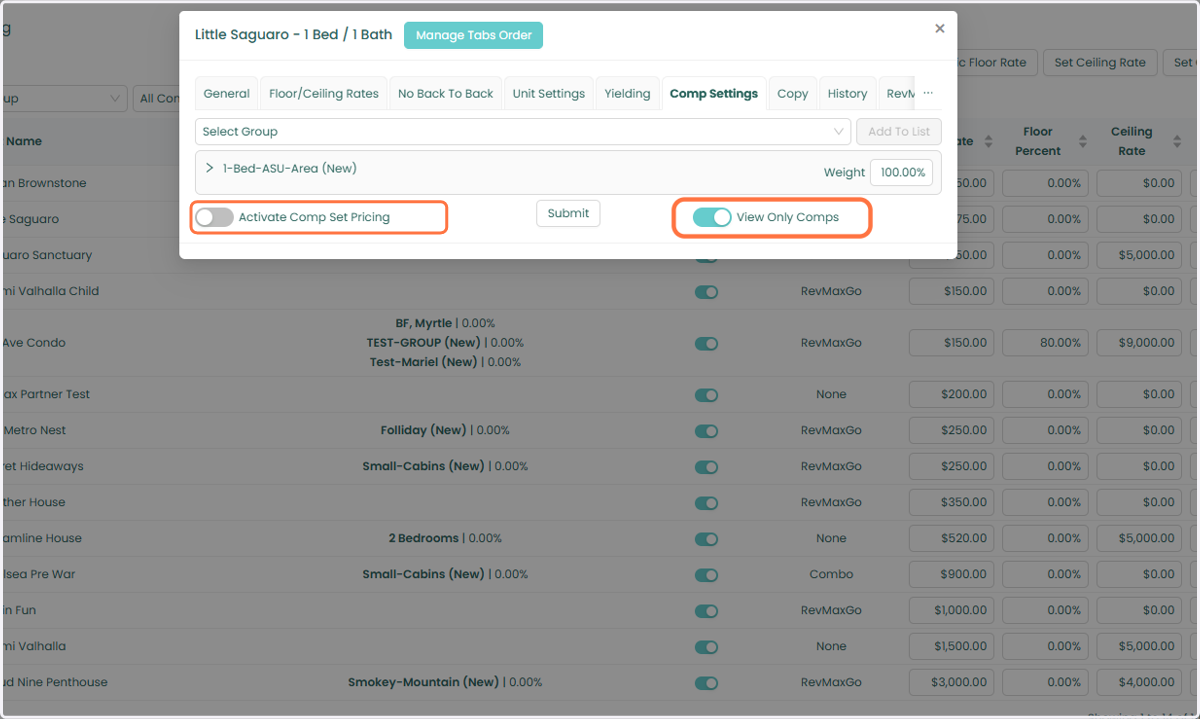Toggle the switch in the in Fun row
The width and height of the screenshot is (1200, 719).
tap(706, 611)
